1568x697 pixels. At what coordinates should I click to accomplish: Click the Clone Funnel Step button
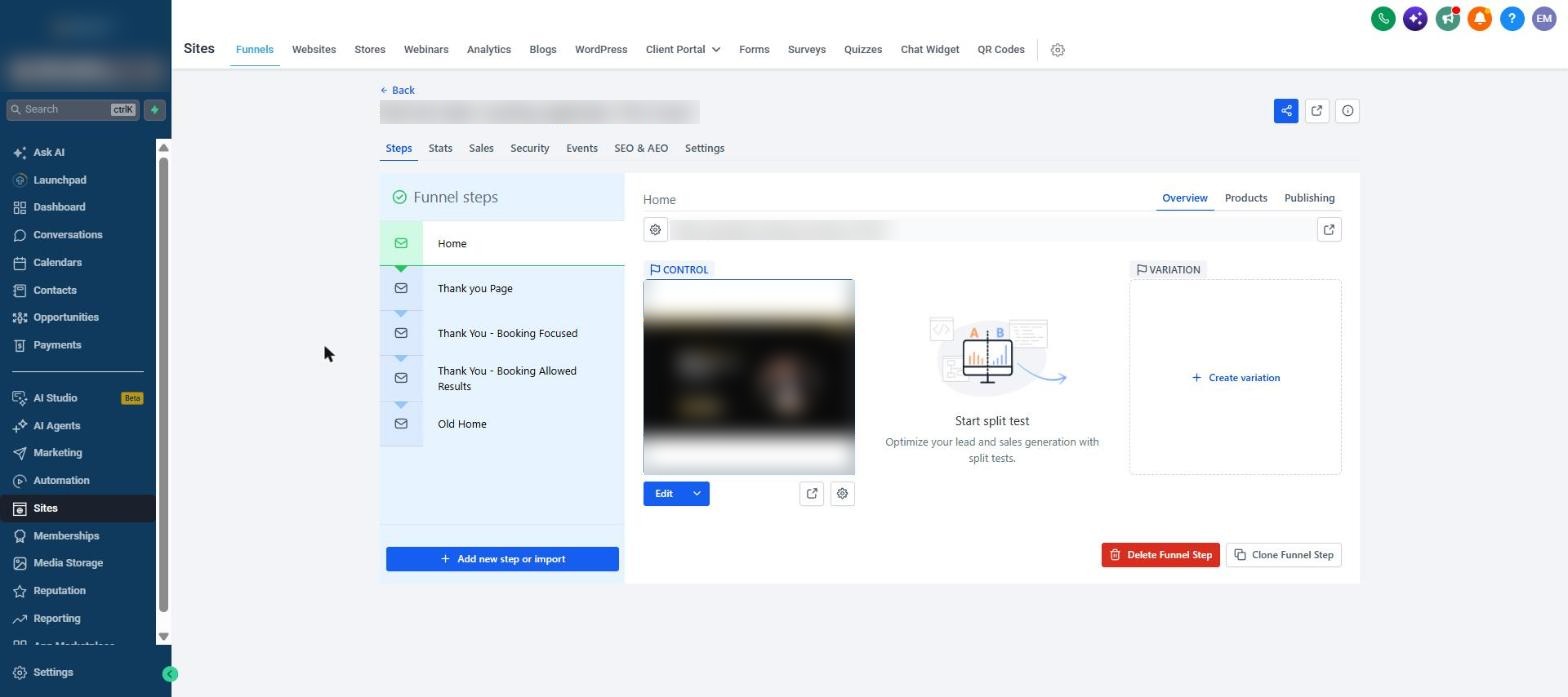1283,555
